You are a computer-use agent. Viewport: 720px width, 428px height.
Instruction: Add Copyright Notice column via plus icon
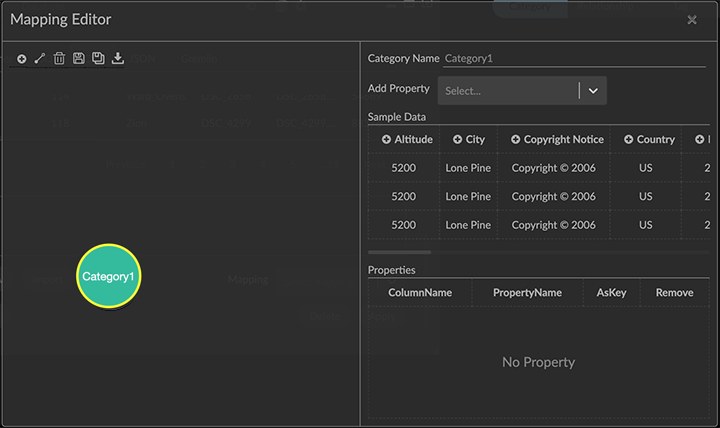tap(516, 140)
